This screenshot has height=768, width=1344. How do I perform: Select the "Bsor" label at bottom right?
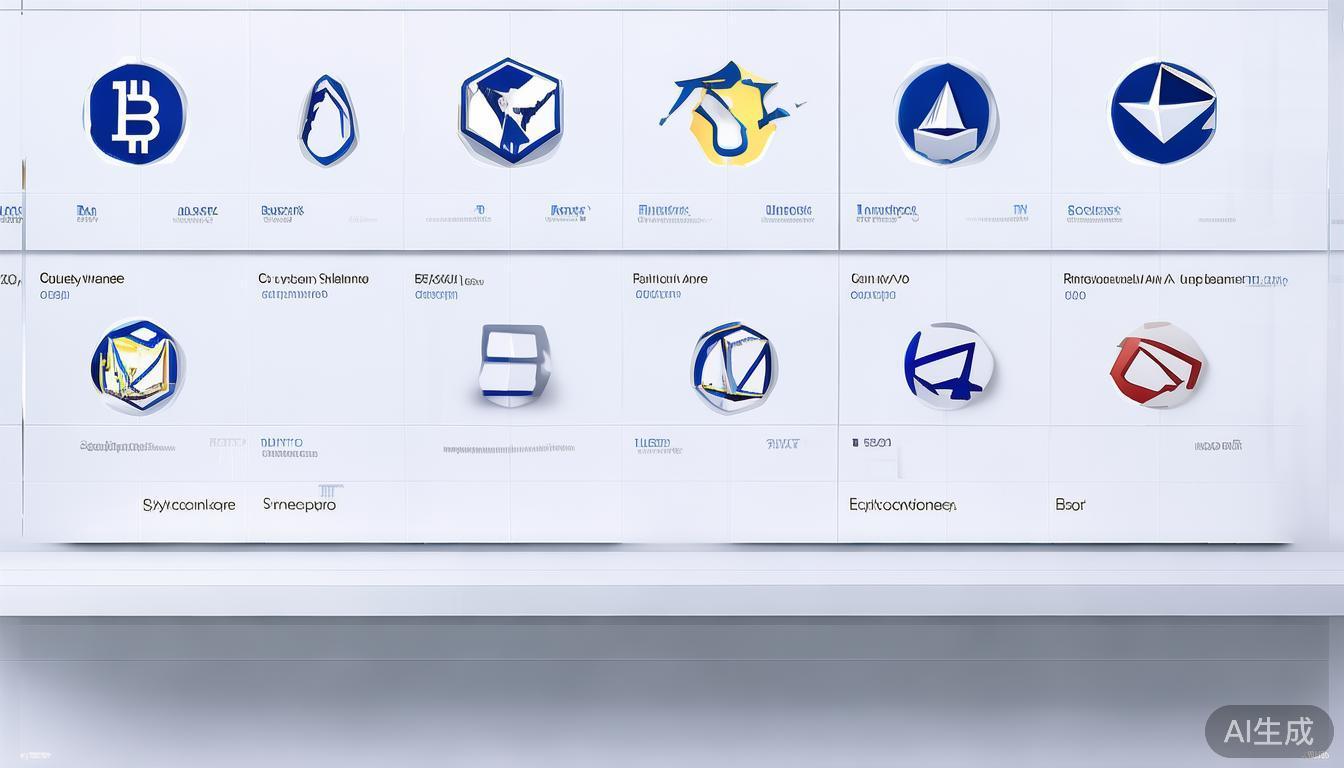tap(1070, 505)
